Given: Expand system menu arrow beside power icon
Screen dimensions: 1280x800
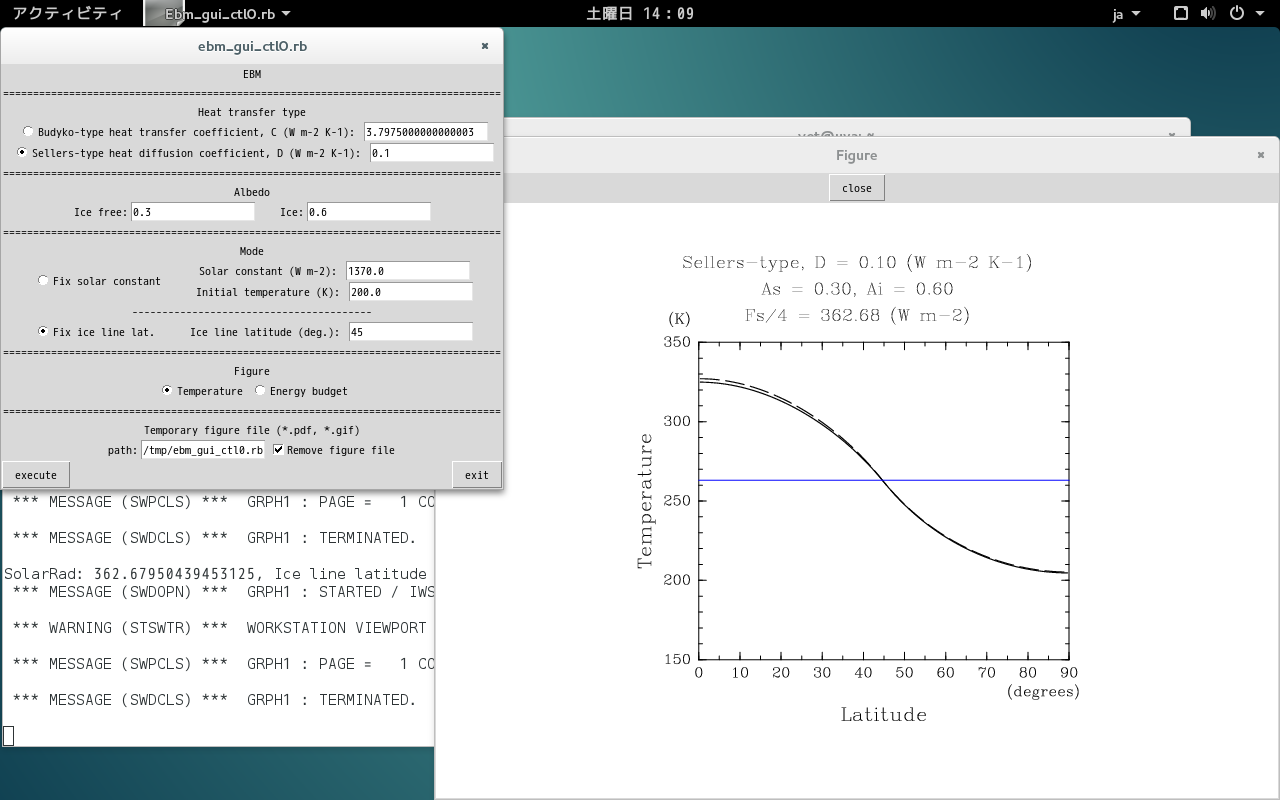Looking at the screenshot, I should [x=1258, y=14].
